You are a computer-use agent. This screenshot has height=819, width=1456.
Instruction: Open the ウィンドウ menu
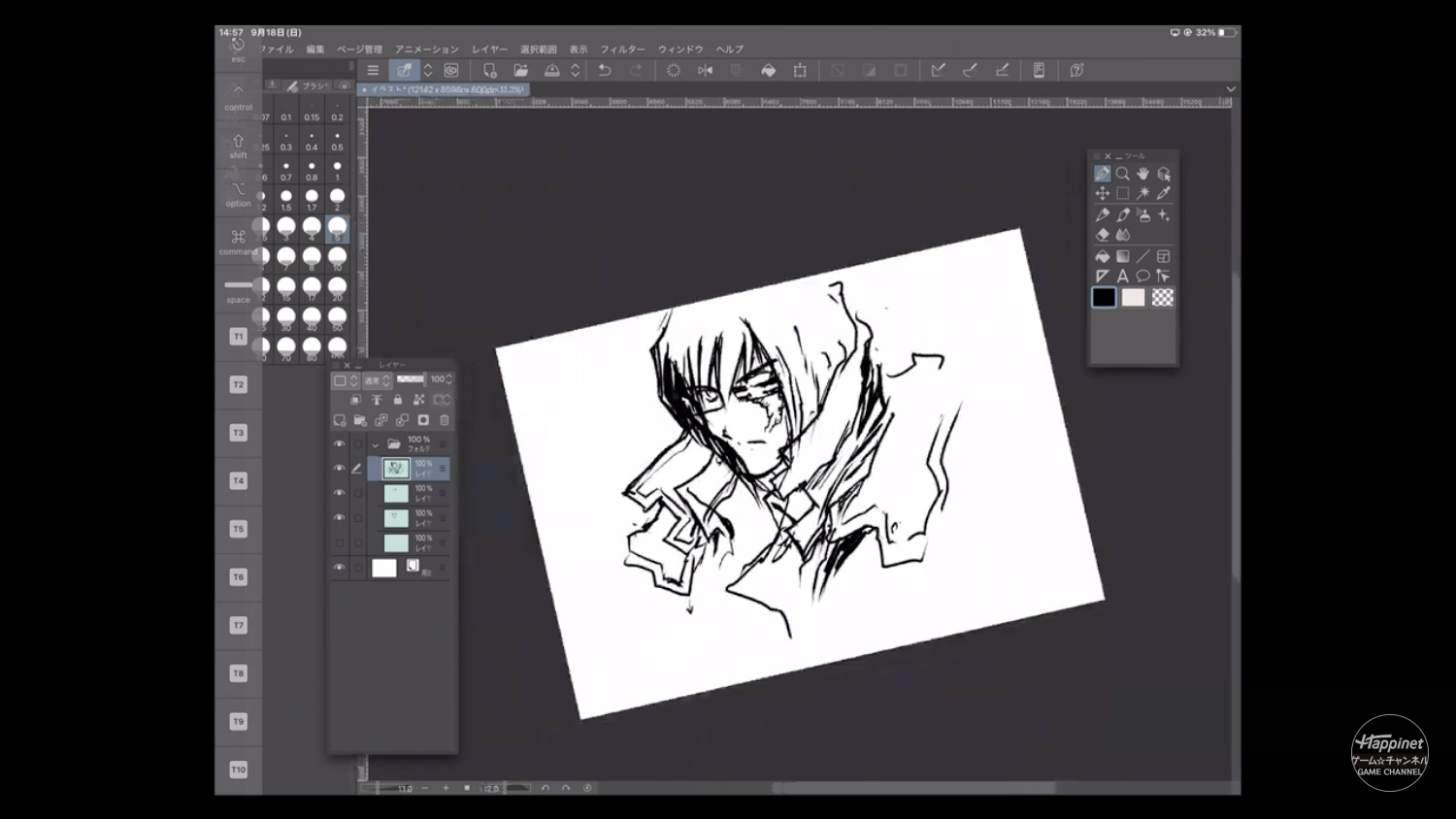(680, 49)
